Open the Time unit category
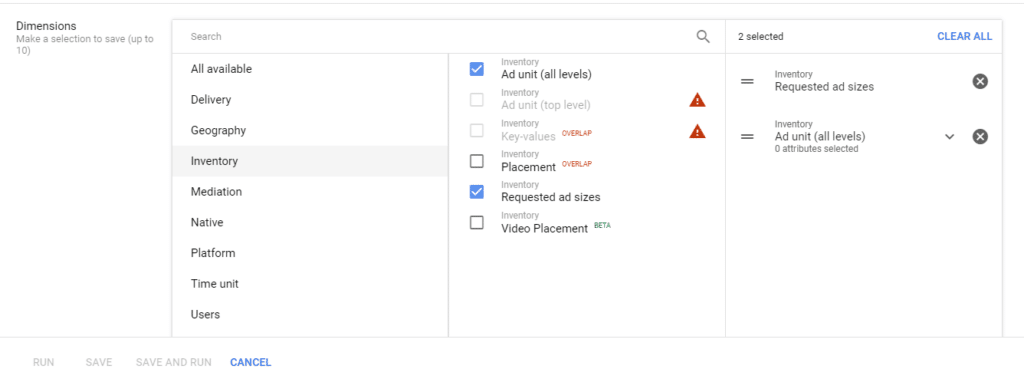Screen dimensions: 1024x379 coord(310,284)
